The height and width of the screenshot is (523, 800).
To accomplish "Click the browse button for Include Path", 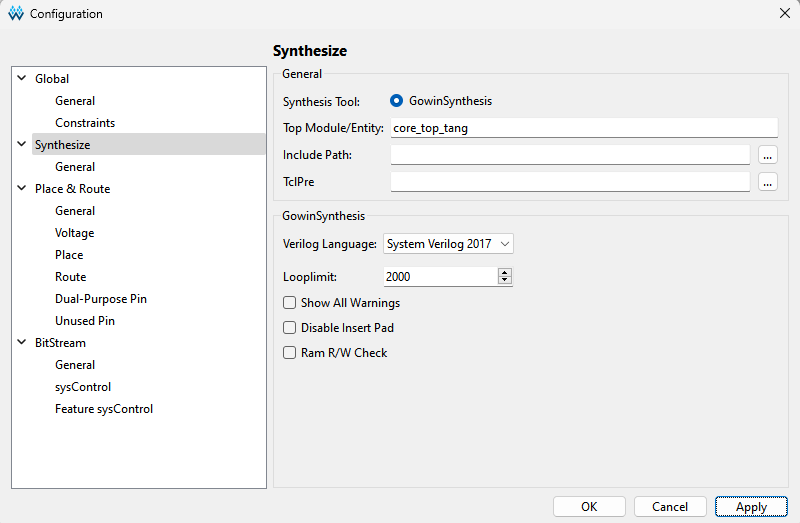I will coord(768,155).
